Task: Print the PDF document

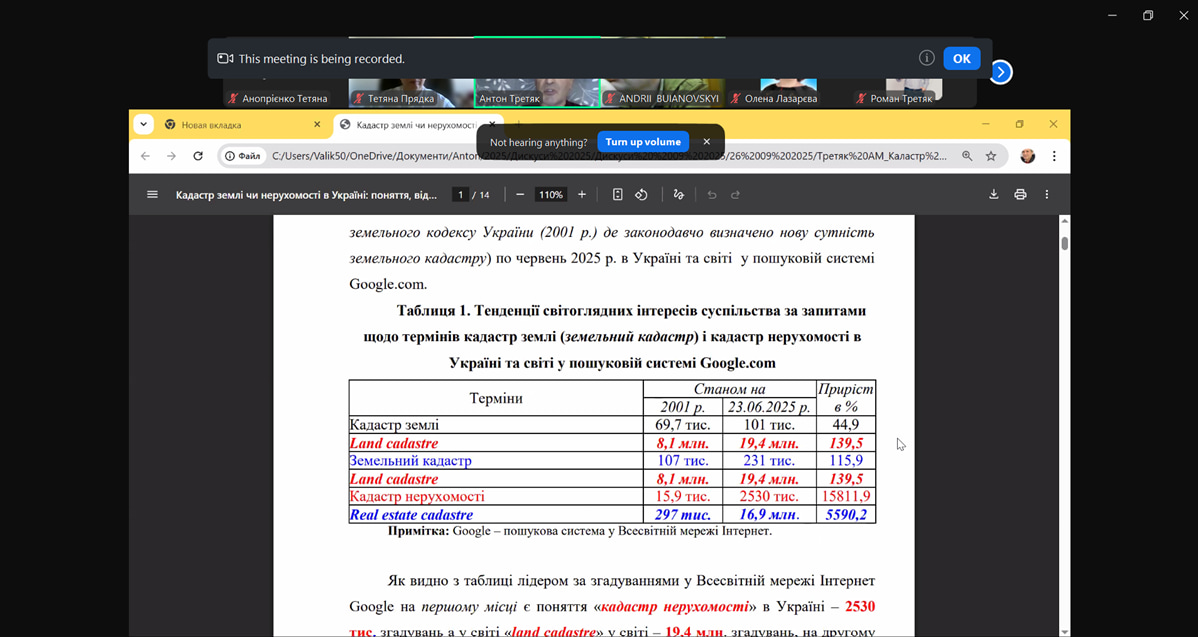Action: (x=1020, y=195)
